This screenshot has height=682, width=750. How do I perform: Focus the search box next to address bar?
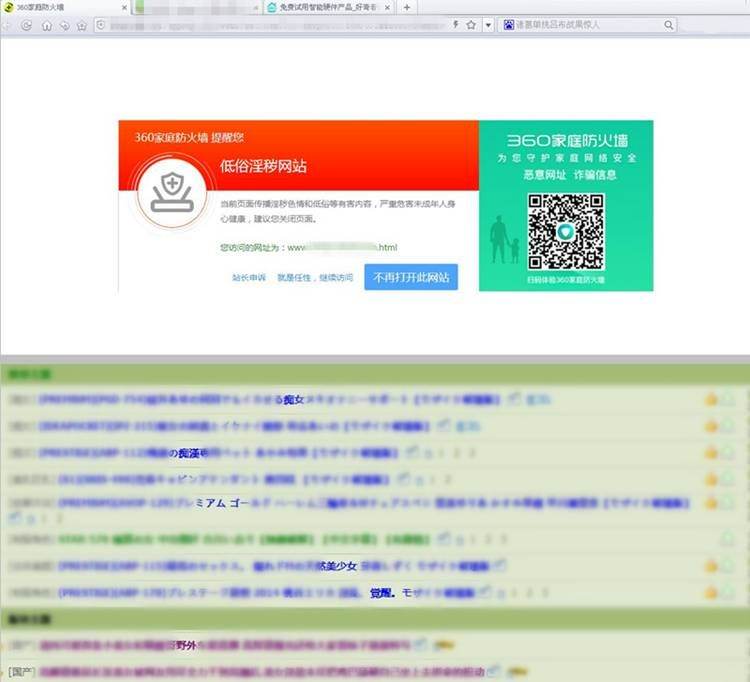[588, 25]
